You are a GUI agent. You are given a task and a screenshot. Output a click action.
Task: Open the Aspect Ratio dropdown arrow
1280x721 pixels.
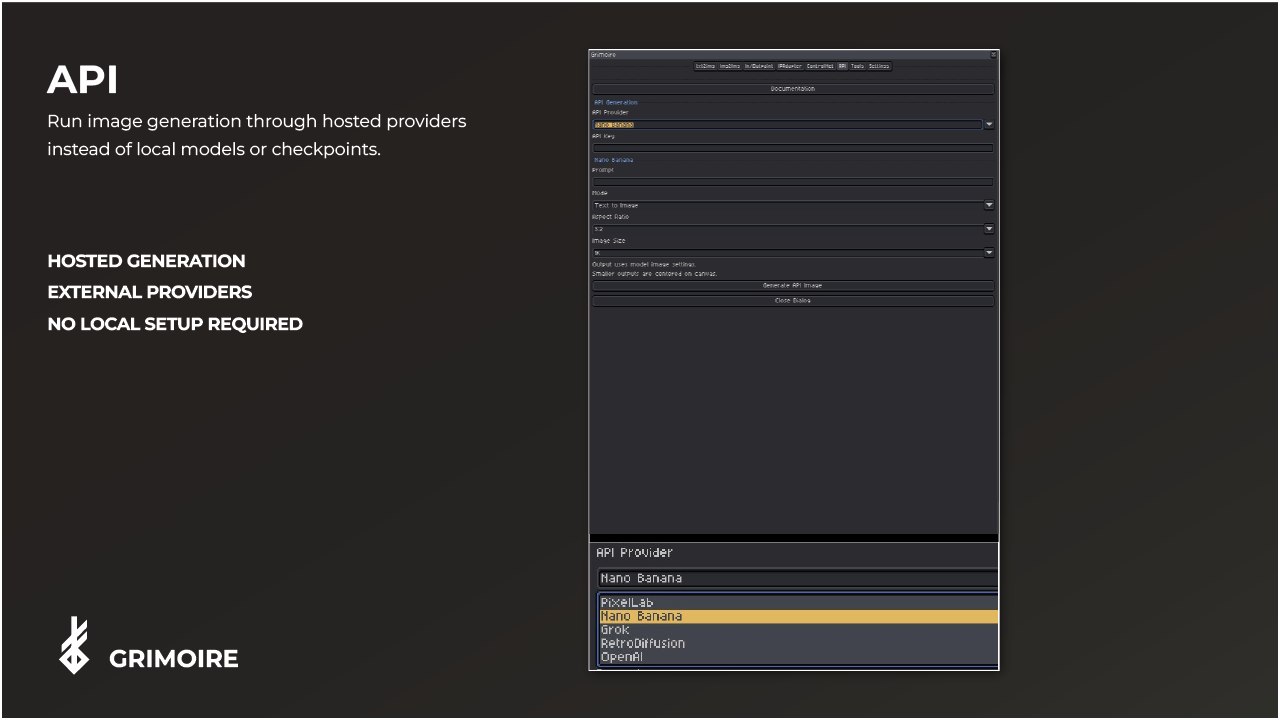pyautogui.click(x=989, y=229)
